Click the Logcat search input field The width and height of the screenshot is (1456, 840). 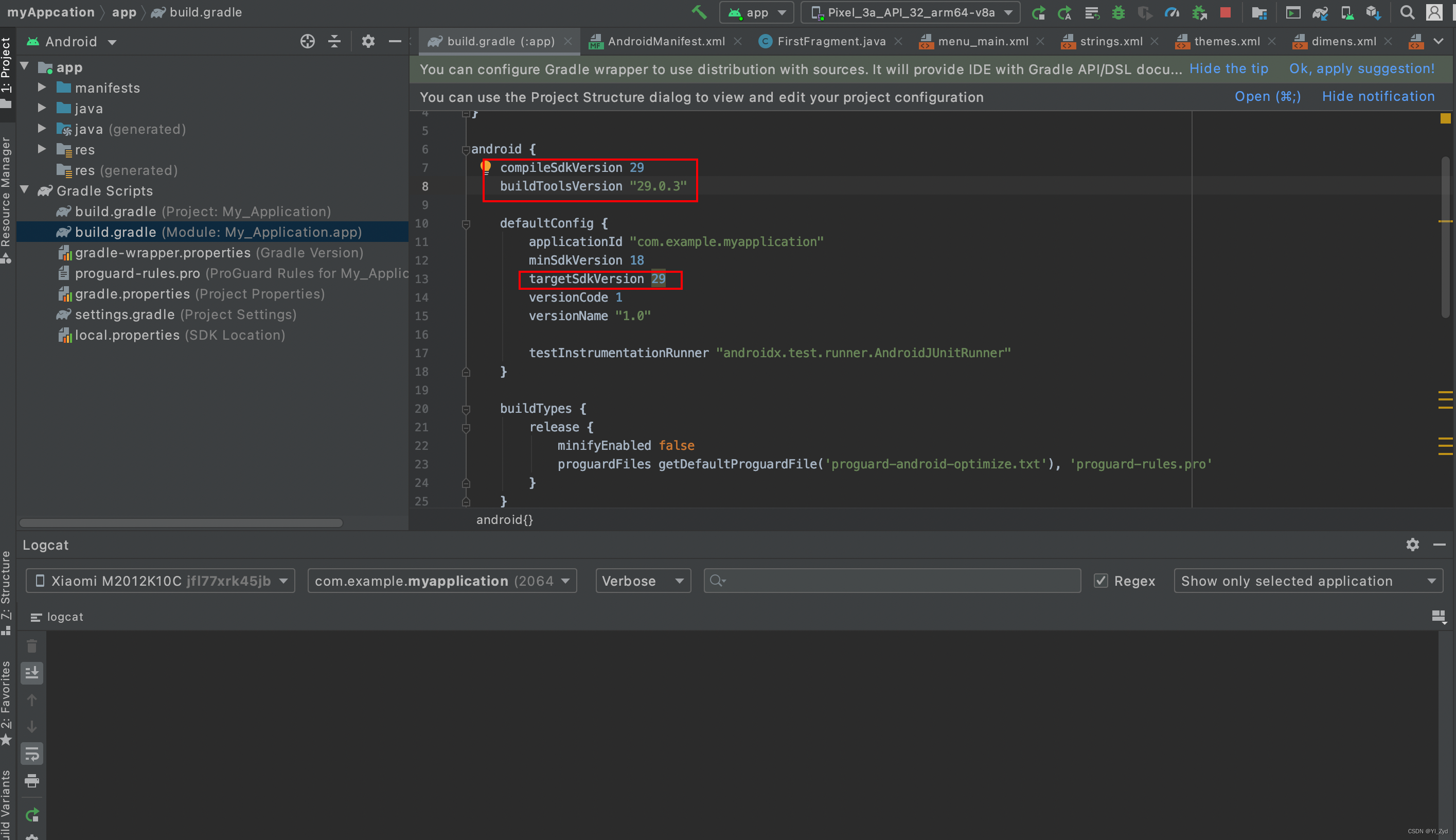[899, 581]
